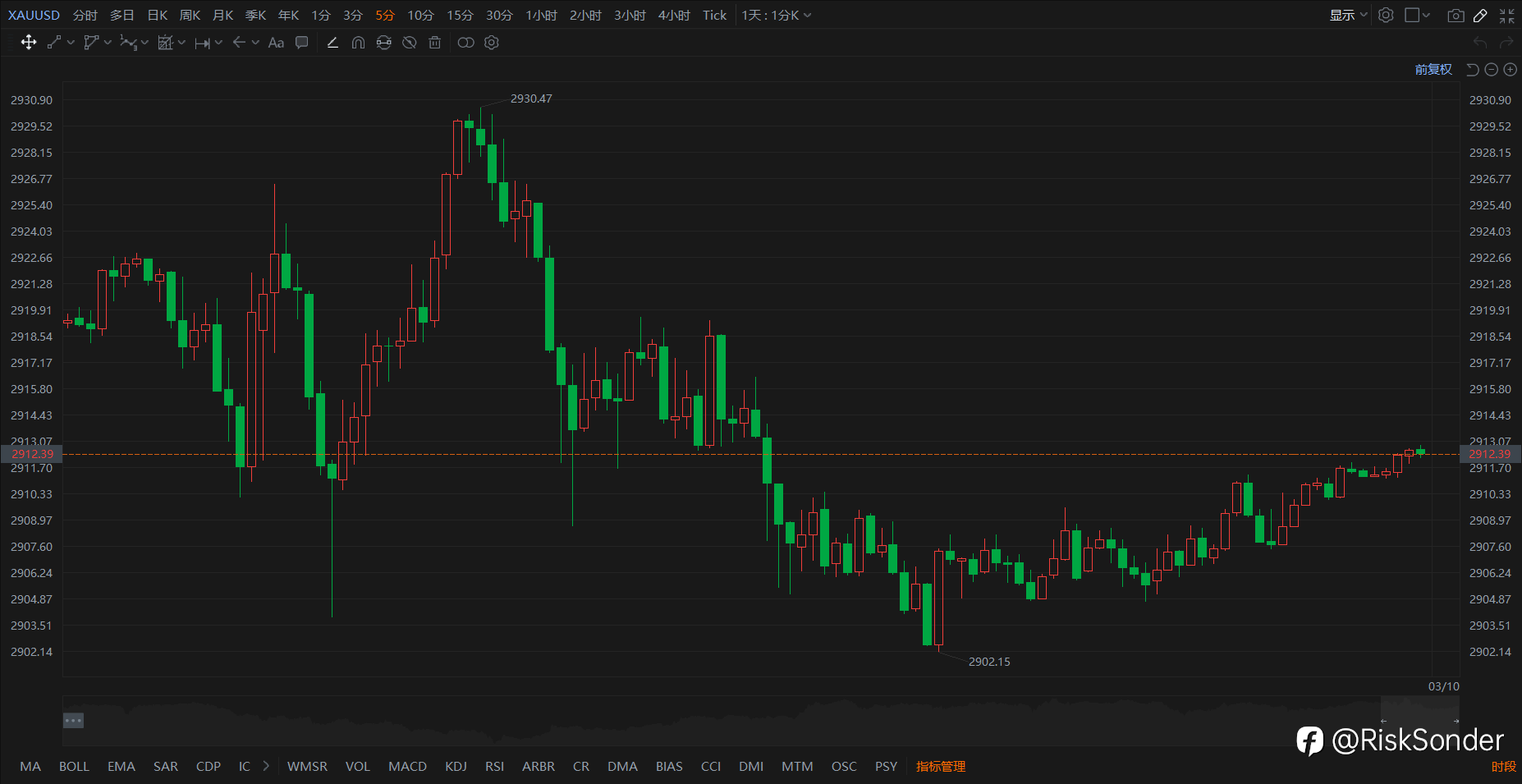
Task: Expand line tool dropdown arrow
Action: click(x=71, y=43)
